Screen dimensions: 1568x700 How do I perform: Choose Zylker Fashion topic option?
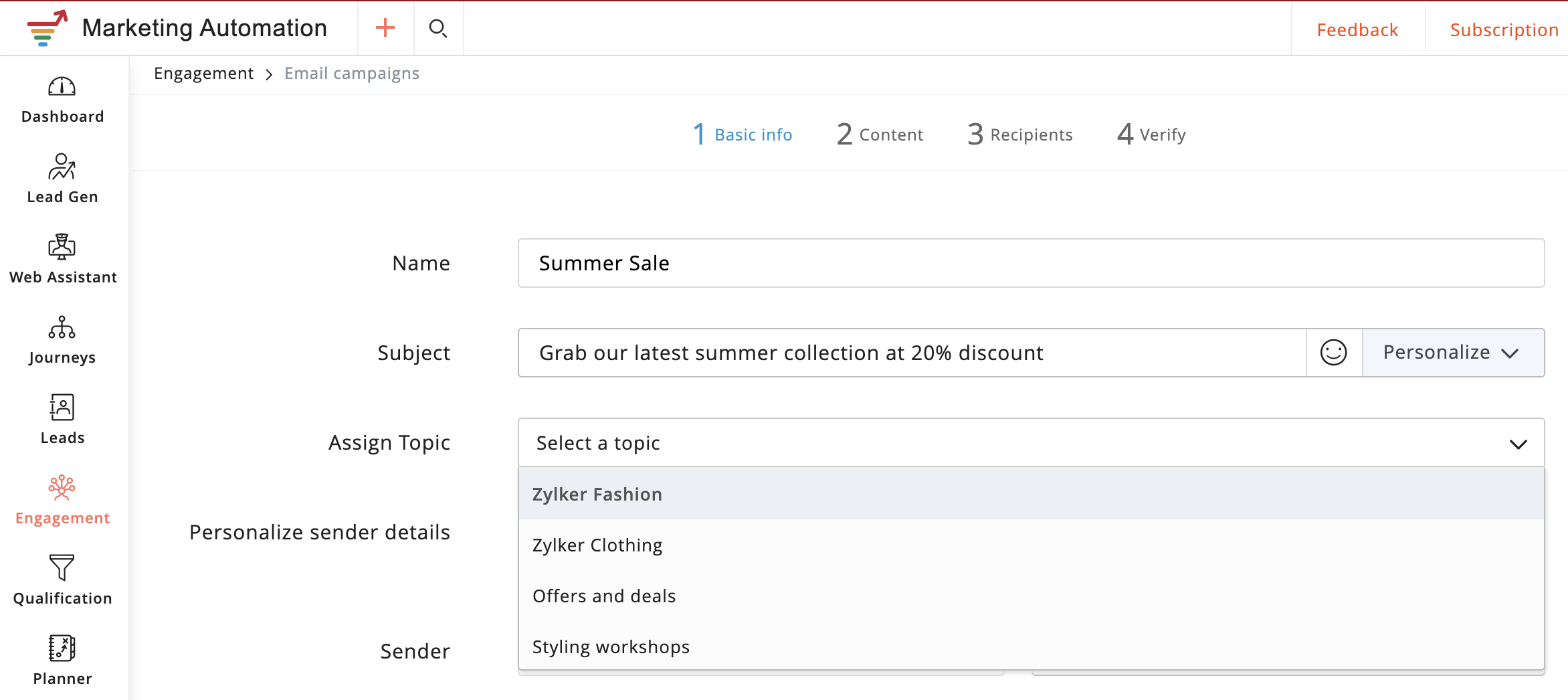[597, 495]
